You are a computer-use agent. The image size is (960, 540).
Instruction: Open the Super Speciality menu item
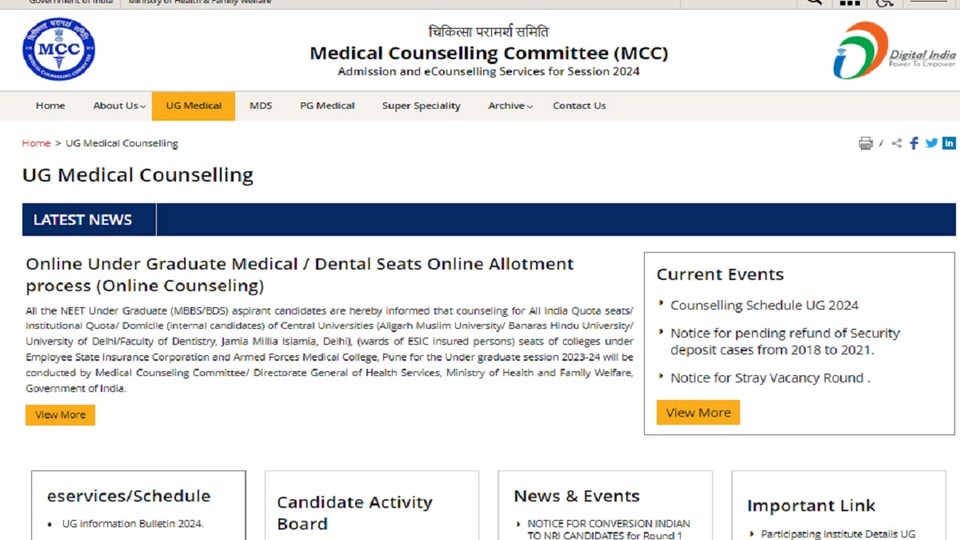click(x=421, y=106)
